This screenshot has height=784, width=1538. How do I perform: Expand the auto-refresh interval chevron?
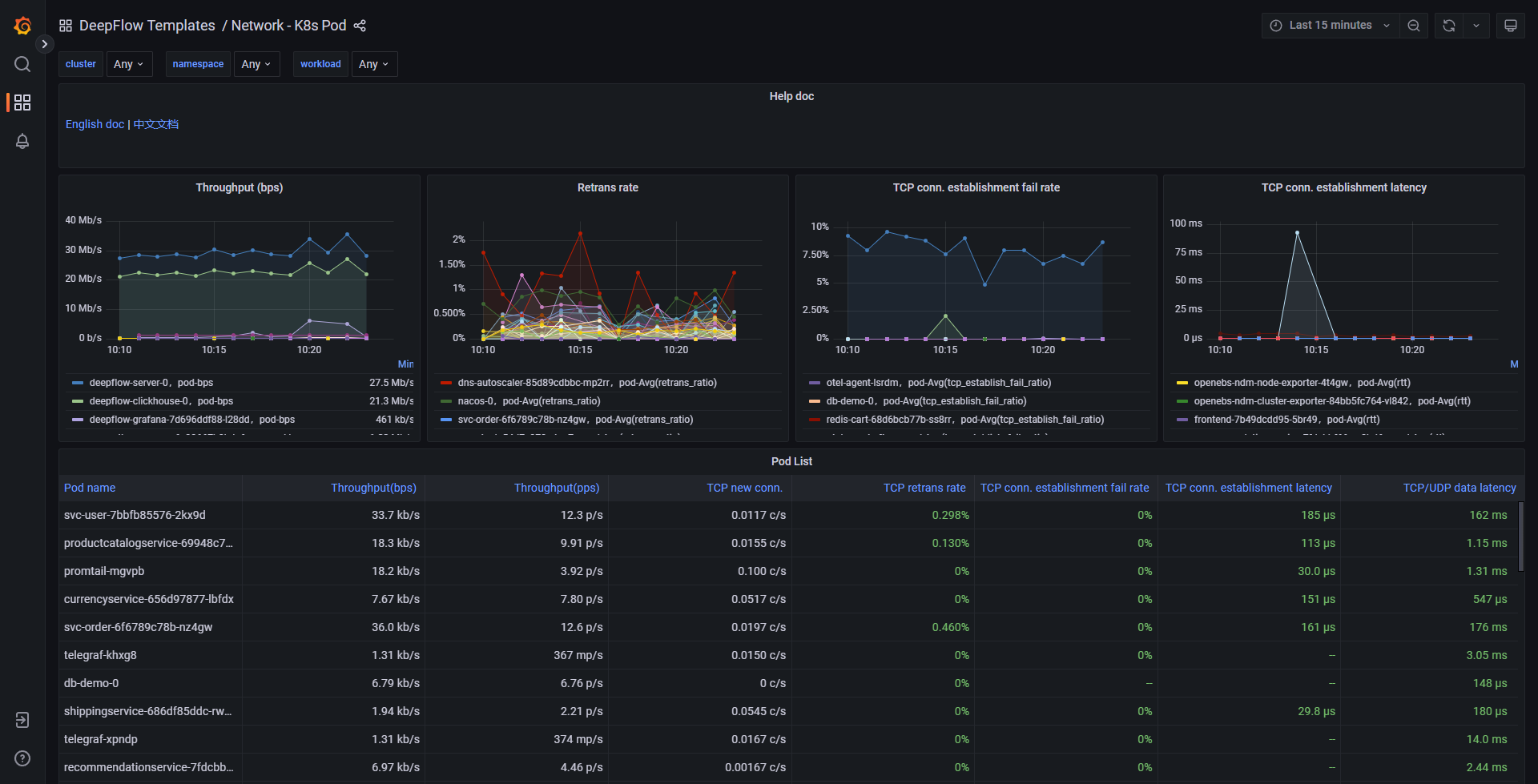1477,25
